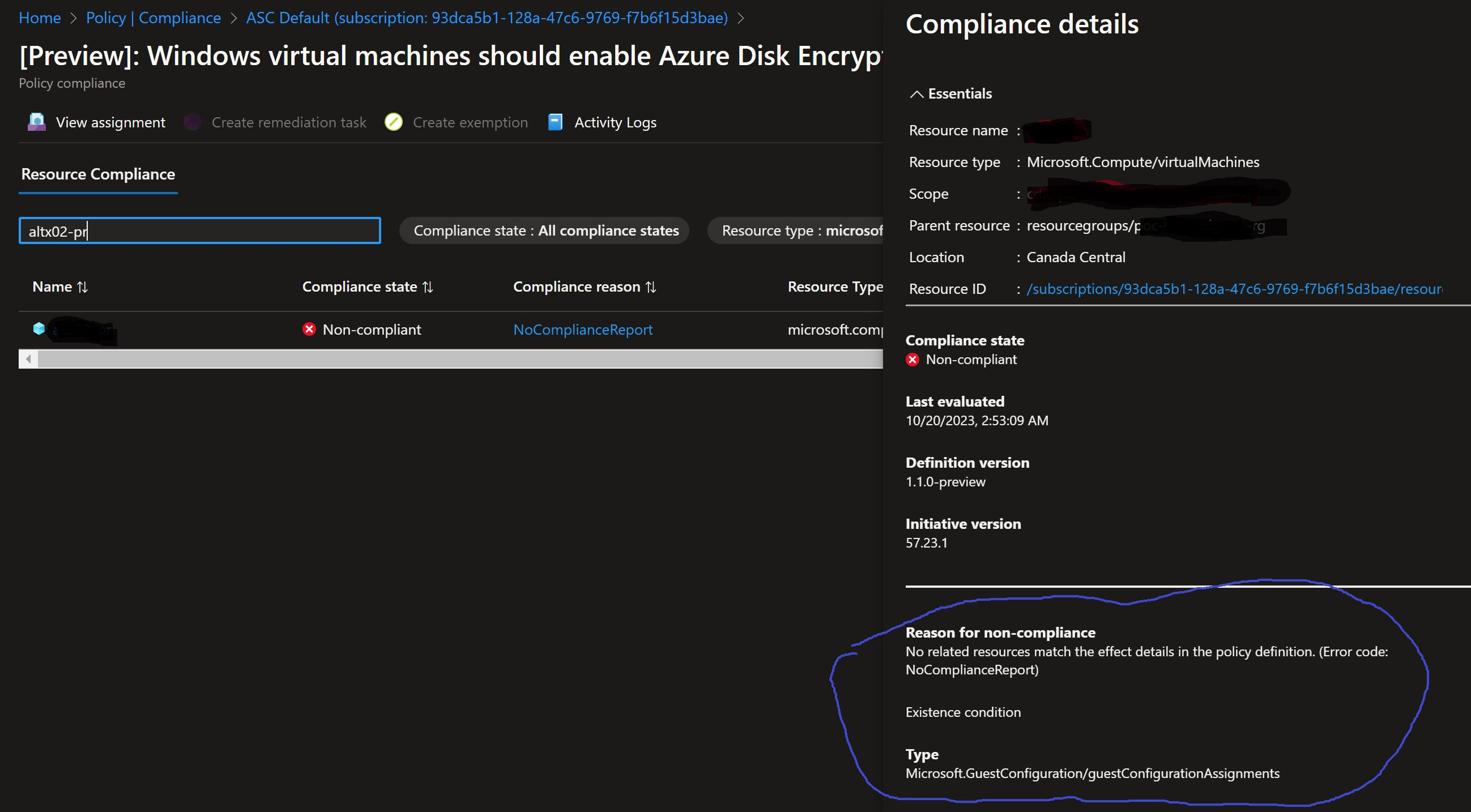Open the NoComplianceReport link
This screenshot has height=812, width=1471.
[x=582, y=329]
